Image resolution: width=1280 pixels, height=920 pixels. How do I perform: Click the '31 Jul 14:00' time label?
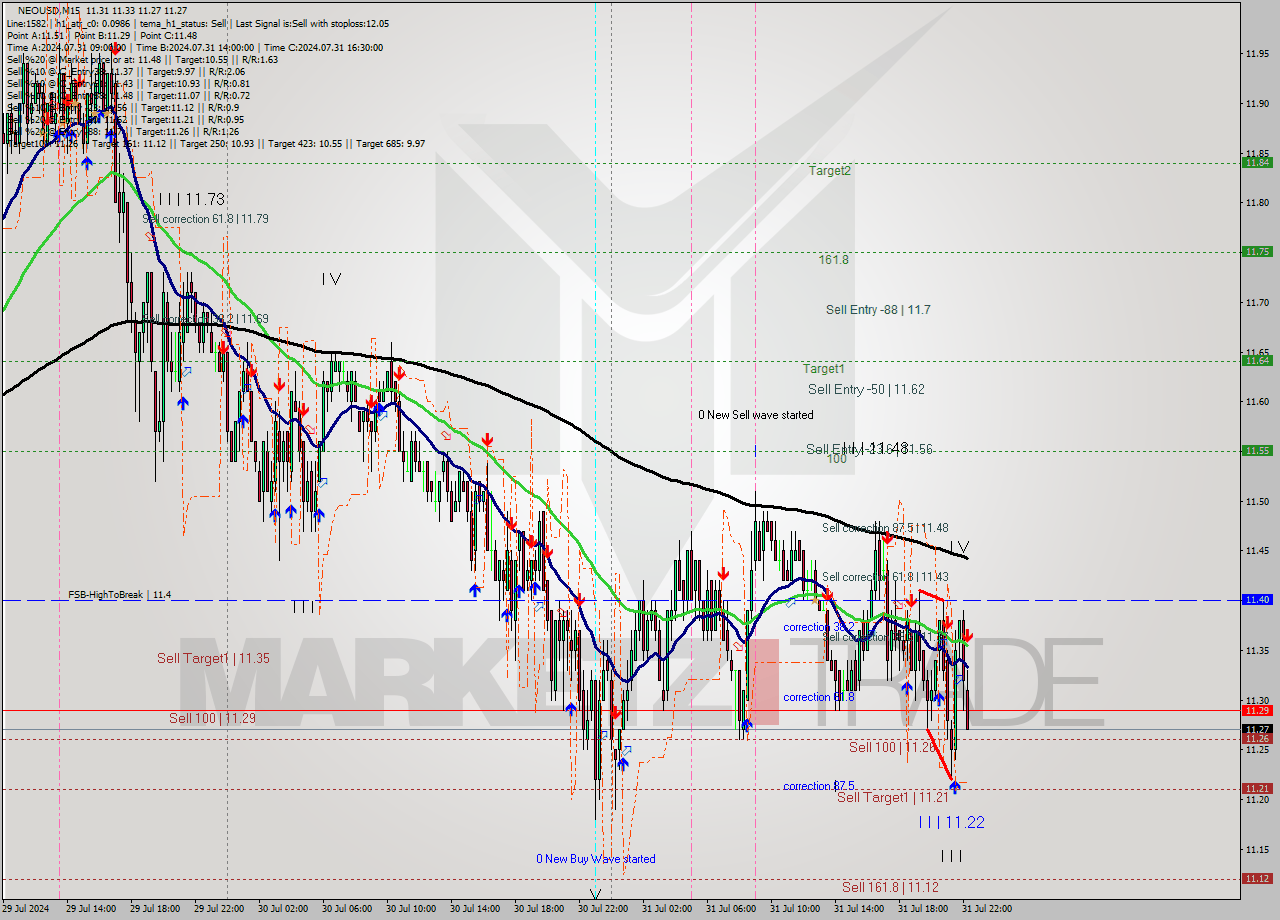859,909
